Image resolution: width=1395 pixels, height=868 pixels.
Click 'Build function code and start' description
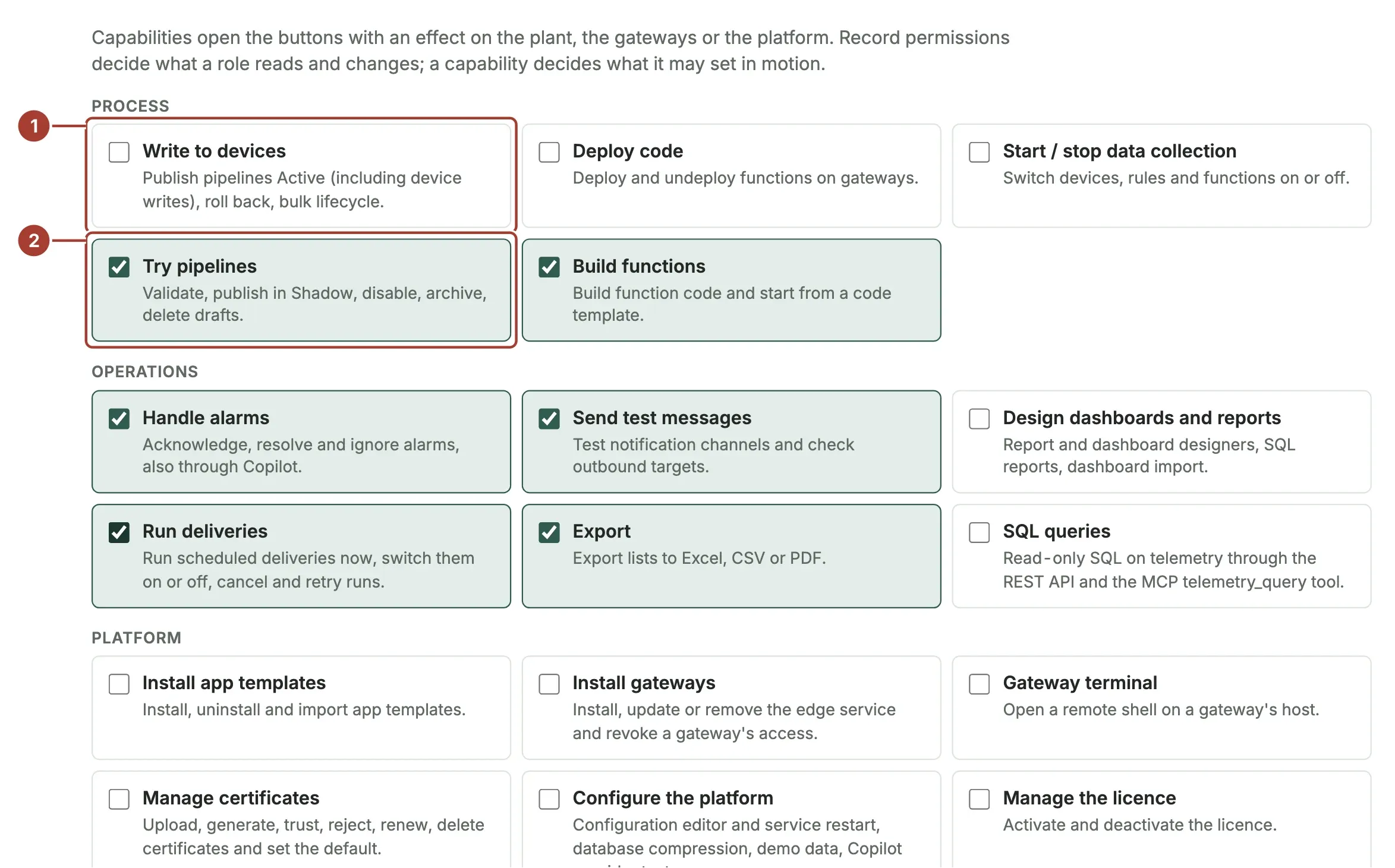pyautogui.click(x=732, y=304)
